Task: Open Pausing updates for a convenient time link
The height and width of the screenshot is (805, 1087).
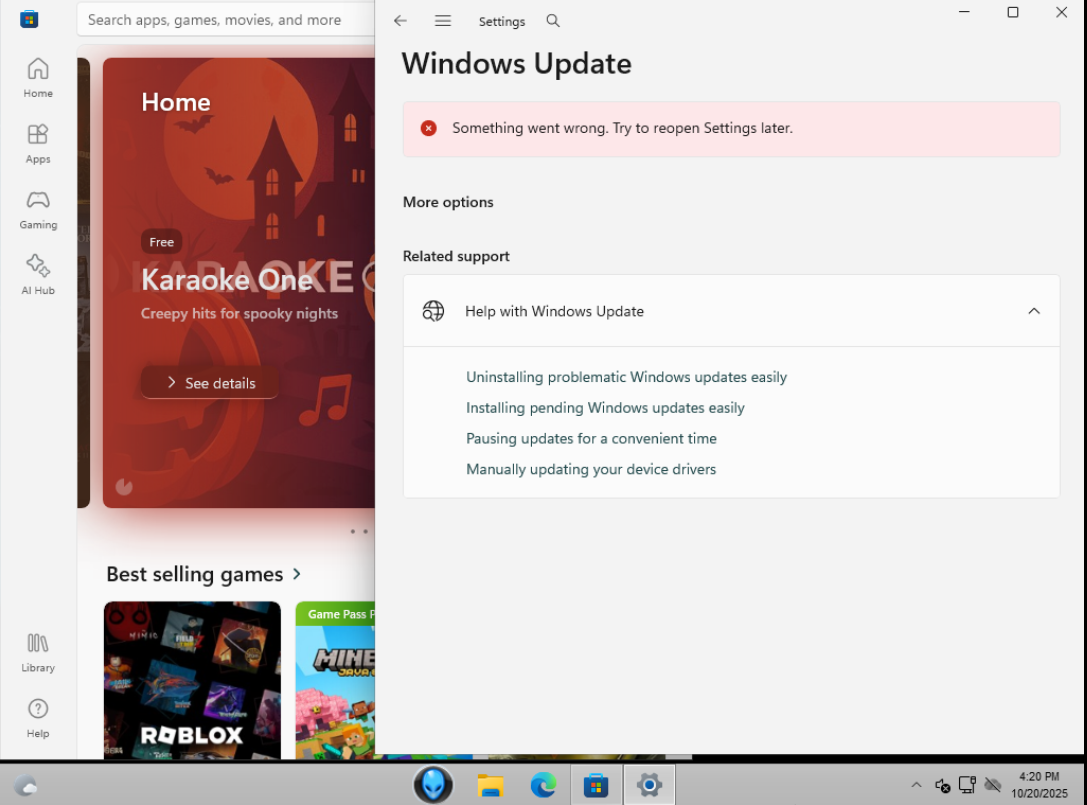Action: pyautogui.click(x=591, y=438)
